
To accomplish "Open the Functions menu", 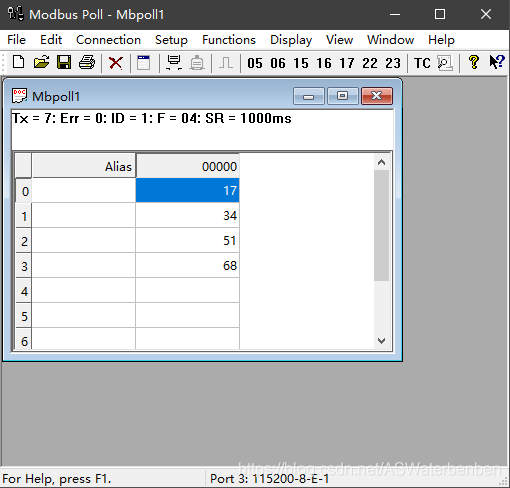I will pos(229,40).
